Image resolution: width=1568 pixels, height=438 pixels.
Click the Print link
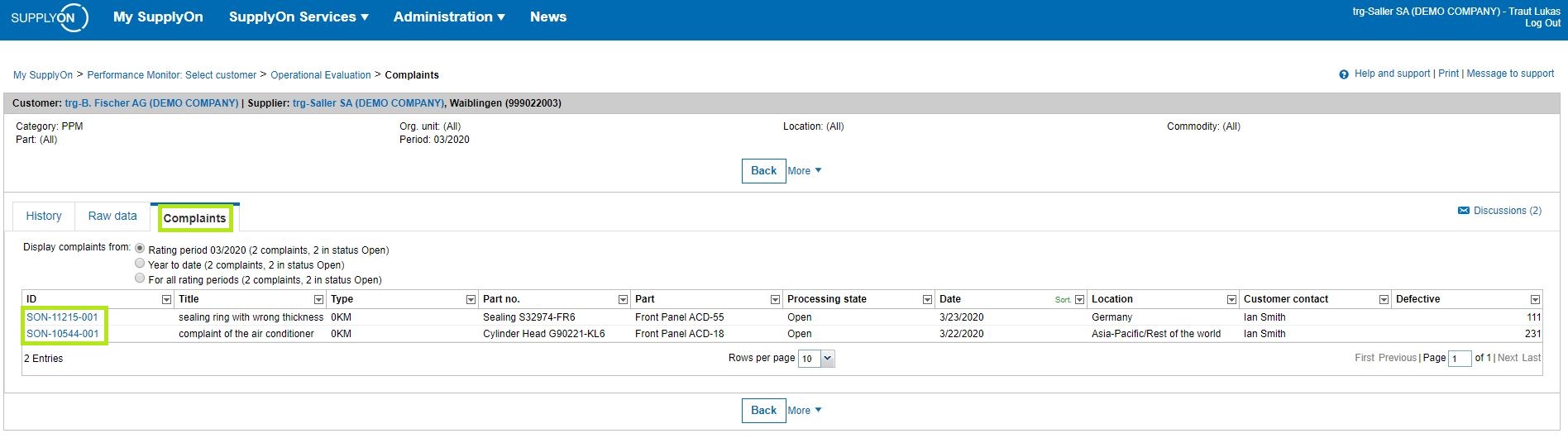coord(1448,74)
